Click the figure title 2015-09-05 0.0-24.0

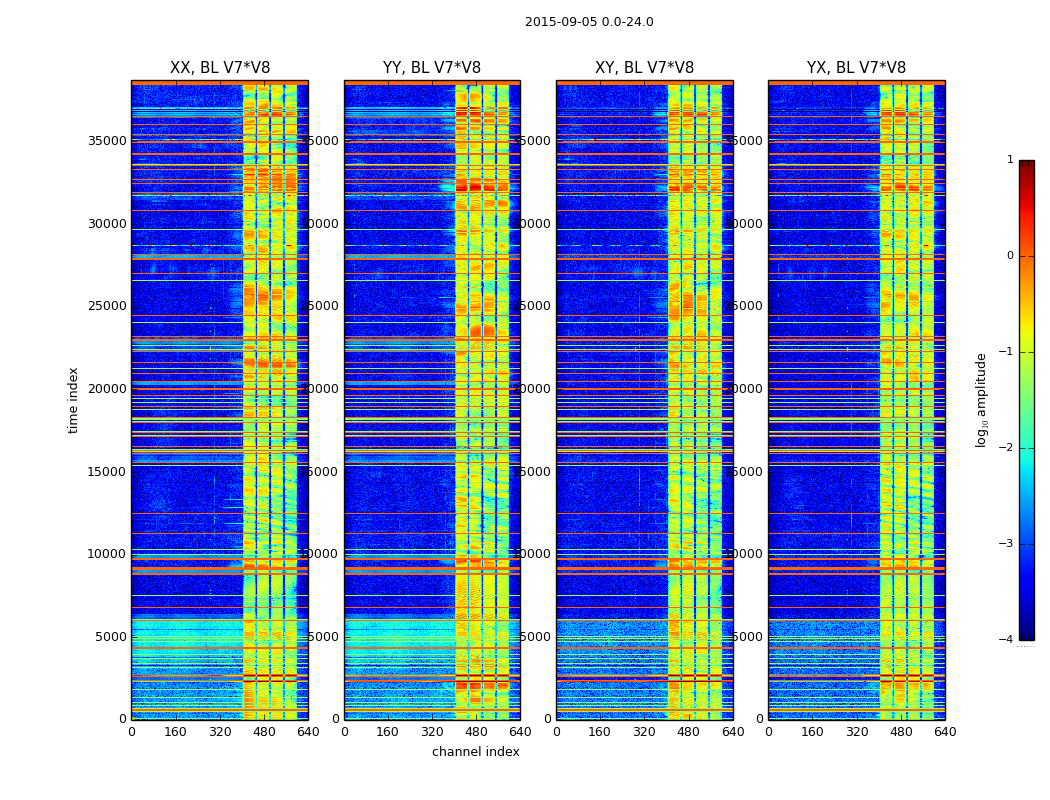[589, 22]
